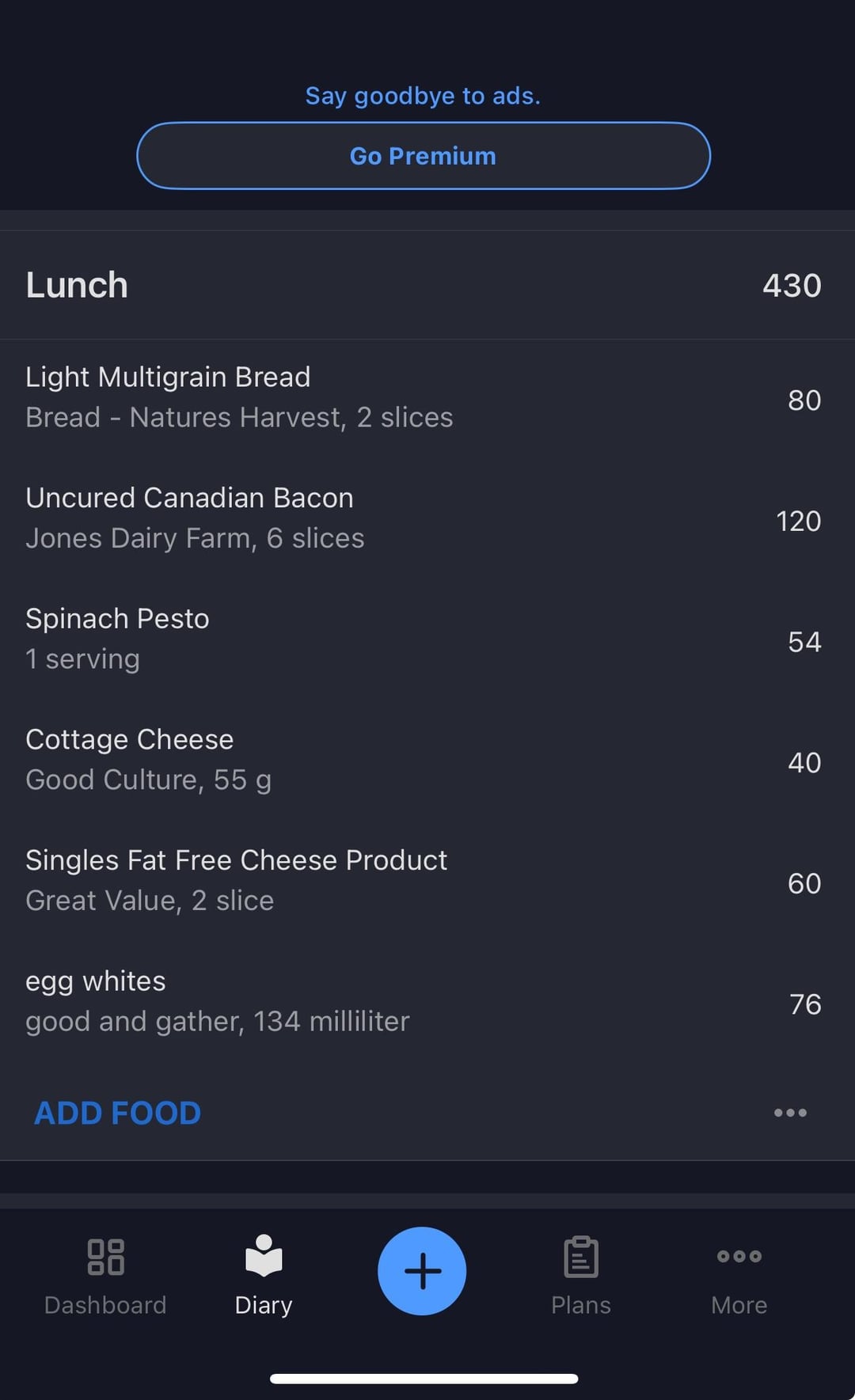The image size is (855, 1400).
Task: Switch to the Dashboard tab label
Action: [x=105, y=1305]
